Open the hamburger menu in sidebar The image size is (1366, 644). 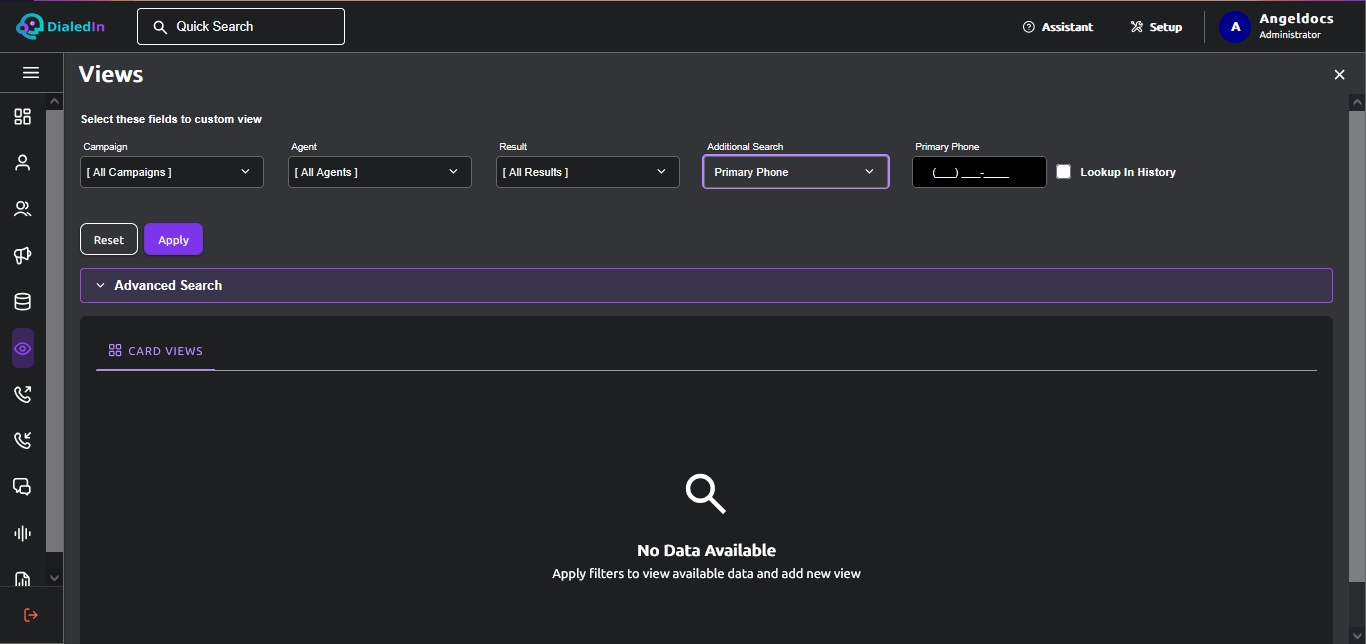31,73
